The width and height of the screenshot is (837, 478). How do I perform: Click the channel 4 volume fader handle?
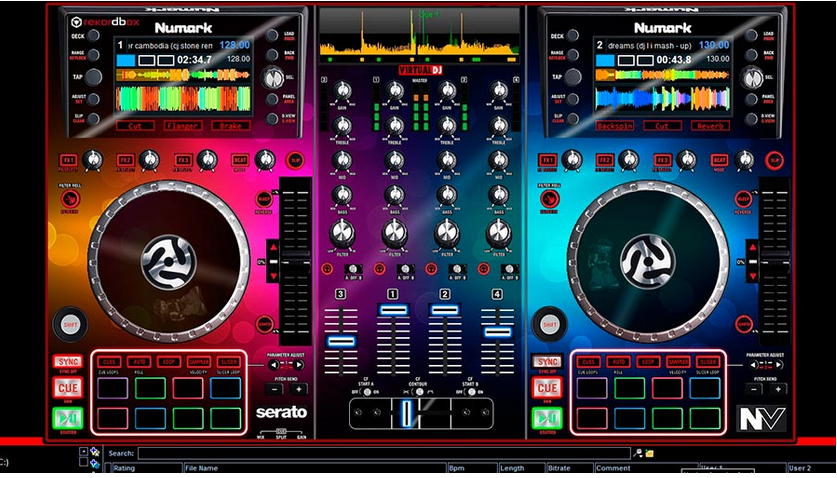498,332
